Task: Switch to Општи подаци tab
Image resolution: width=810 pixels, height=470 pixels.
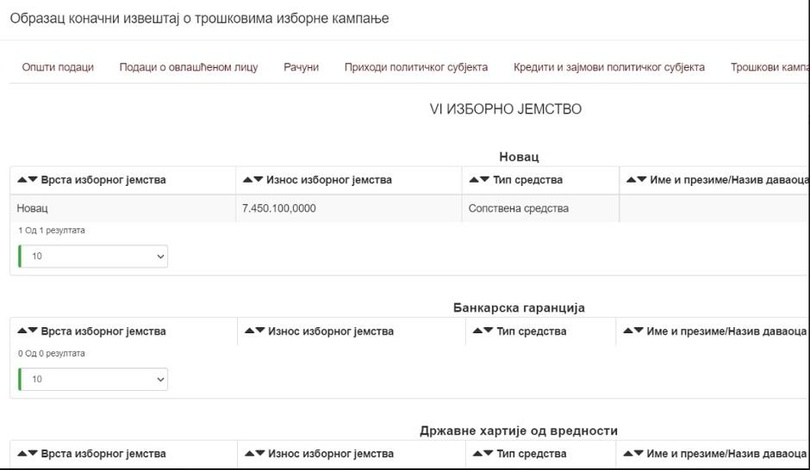Action: 58,67
